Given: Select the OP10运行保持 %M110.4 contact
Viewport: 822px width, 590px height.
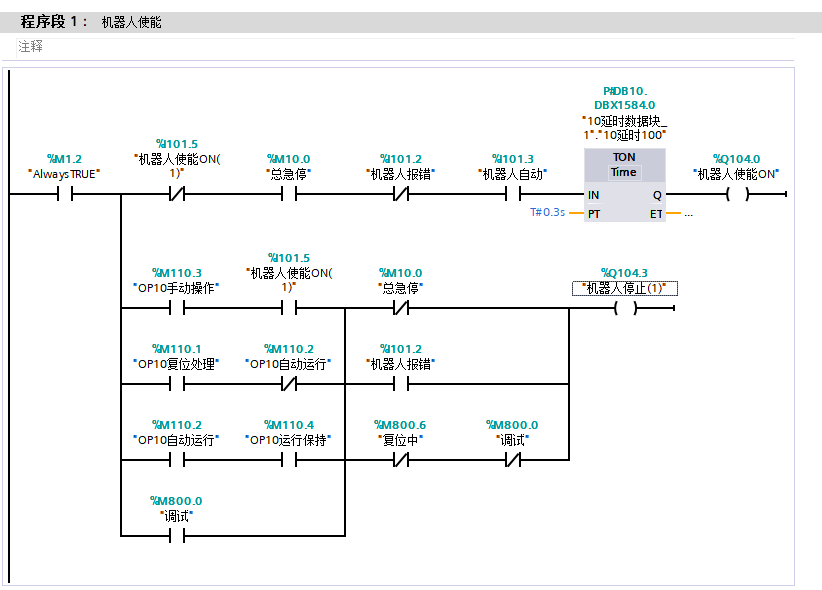Looking at the screenshot, I should click(x=289, y=460).
